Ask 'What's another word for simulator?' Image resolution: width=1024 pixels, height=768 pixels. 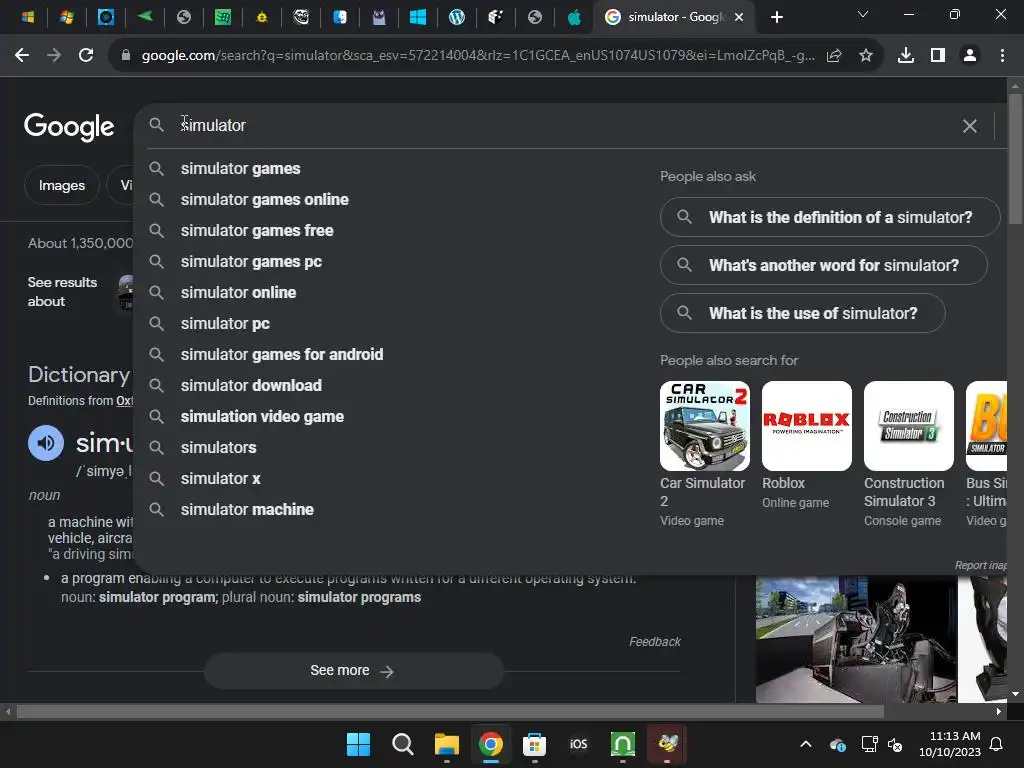824,265
